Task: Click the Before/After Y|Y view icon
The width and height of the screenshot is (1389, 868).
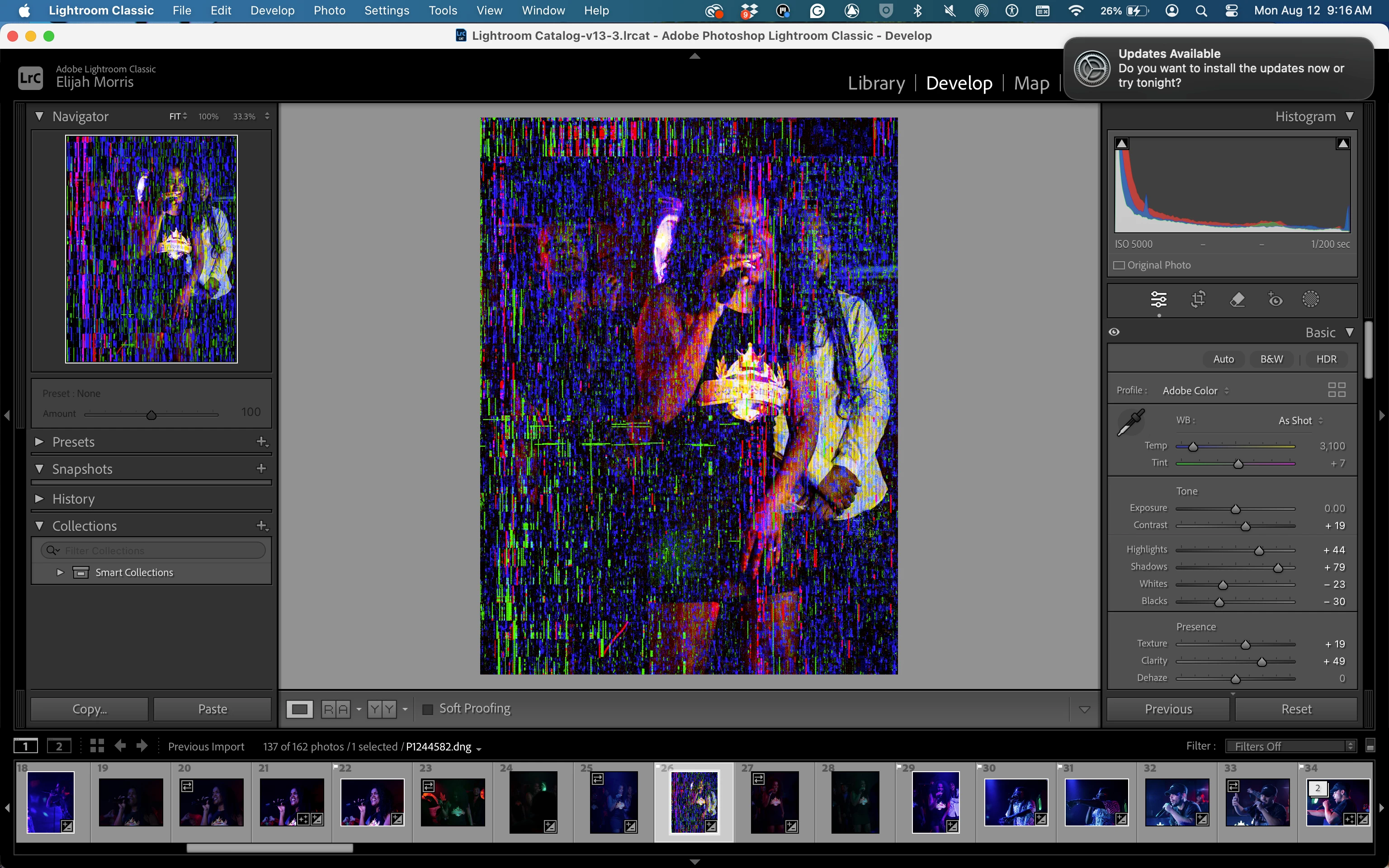Action: (x=382, y=709)
